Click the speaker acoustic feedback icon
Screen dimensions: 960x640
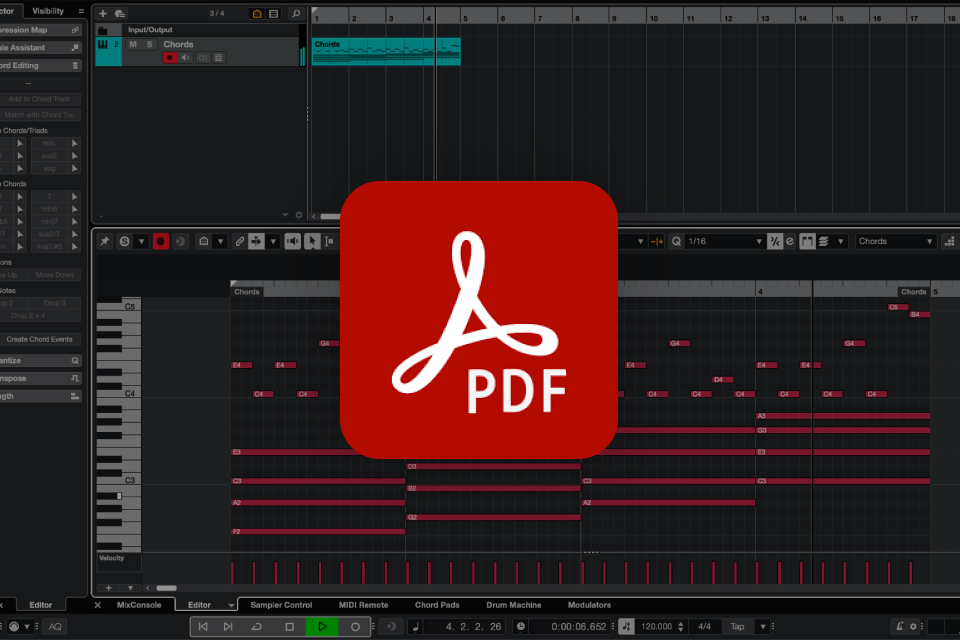tap(293, 241)
